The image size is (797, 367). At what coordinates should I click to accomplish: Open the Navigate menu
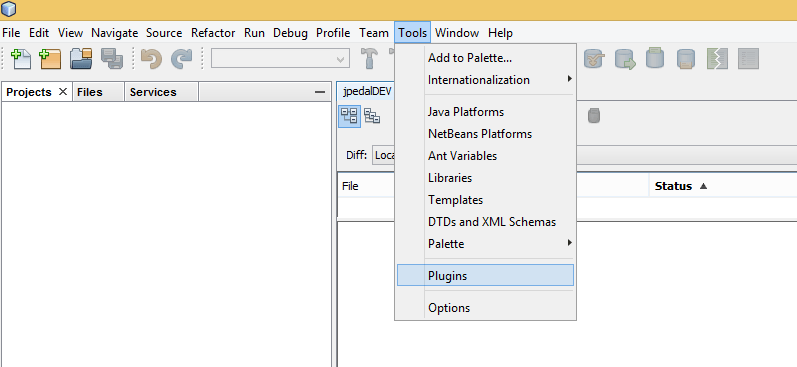click(x=114, y=33)
